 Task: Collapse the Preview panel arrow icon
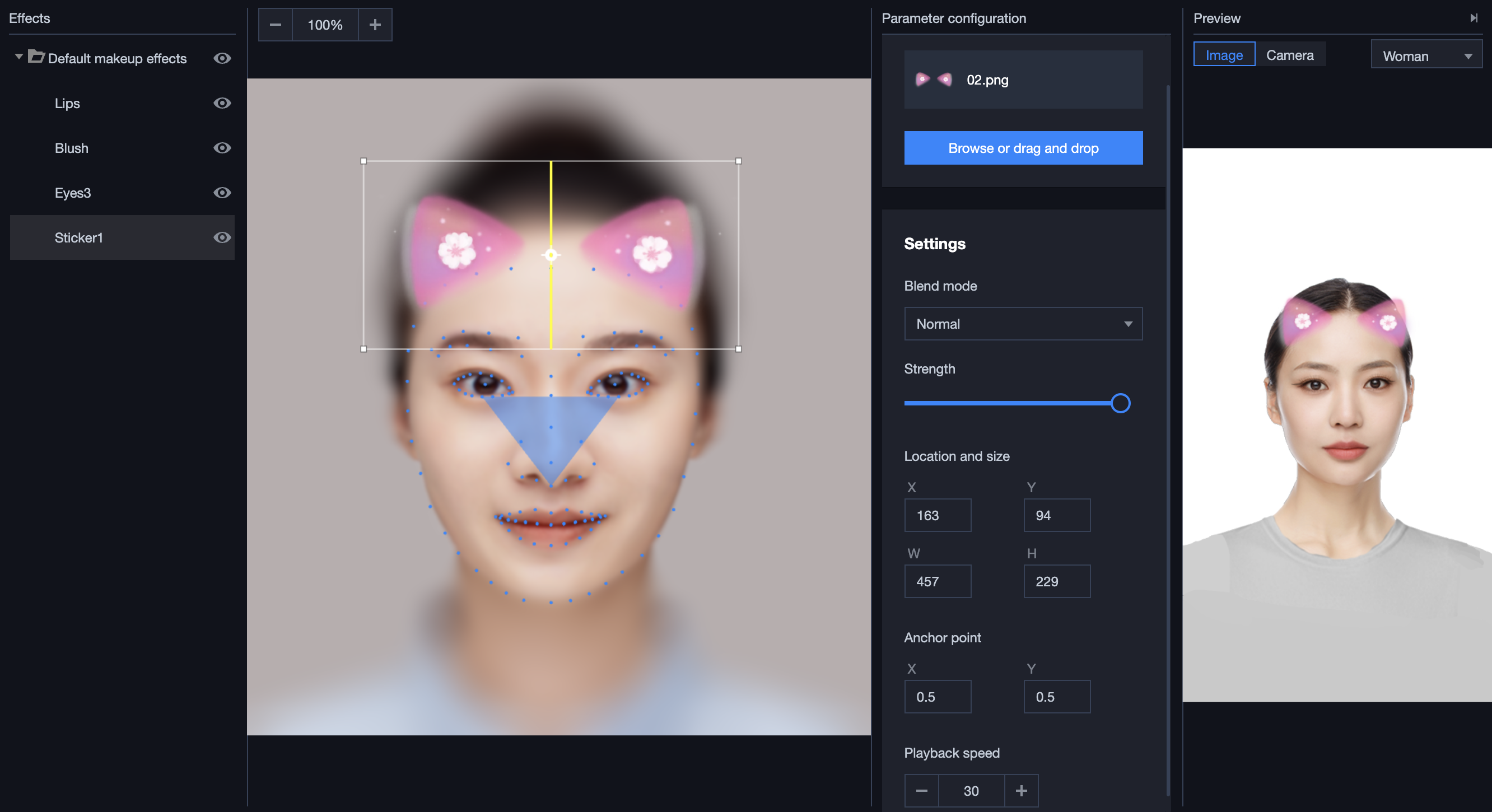(x=1474, y=18)
